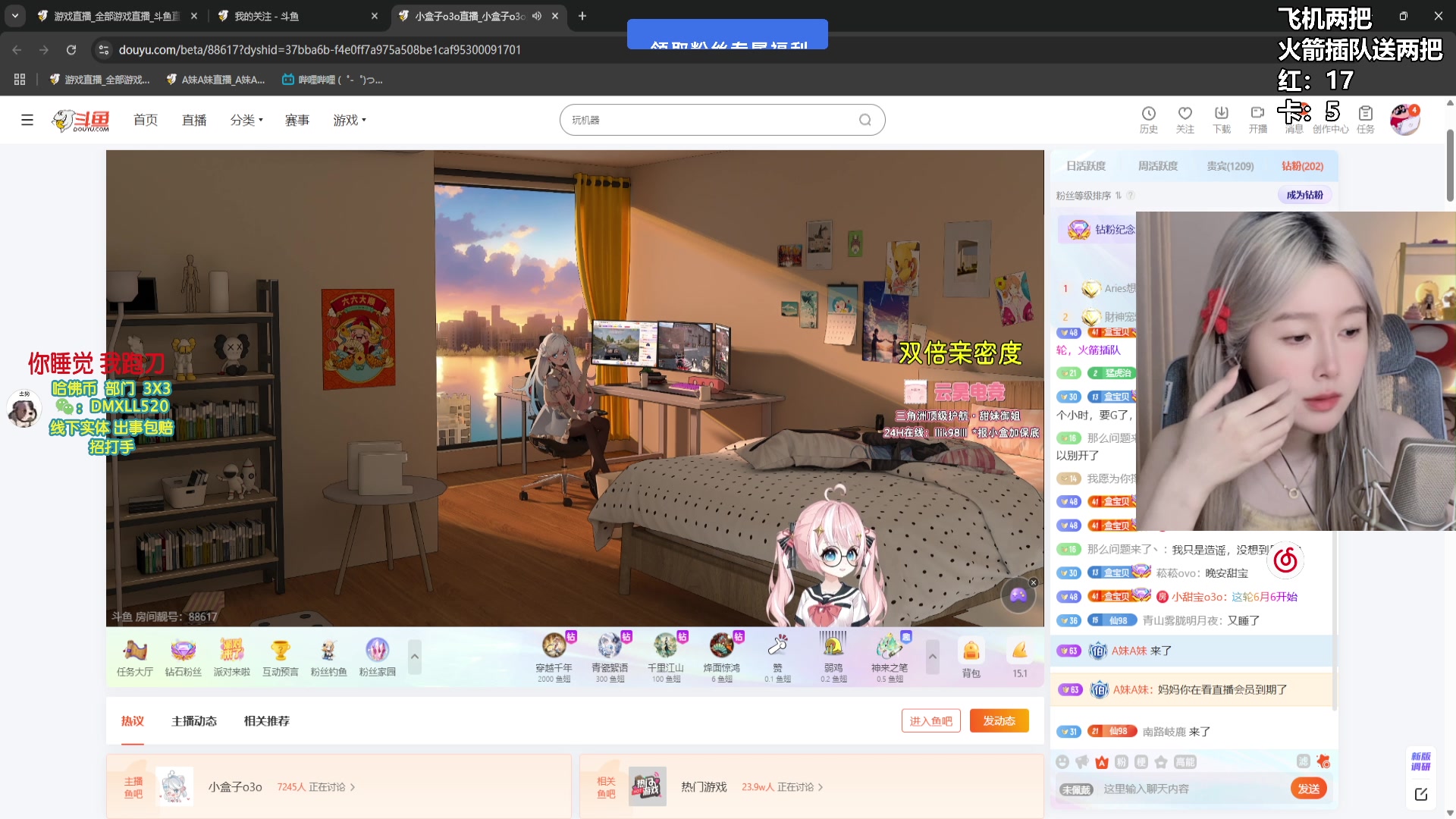Viewport: 1456px width, 819px height.
Task: Switch to 我的关注 browser tab
Action: (x=297, y=16)
